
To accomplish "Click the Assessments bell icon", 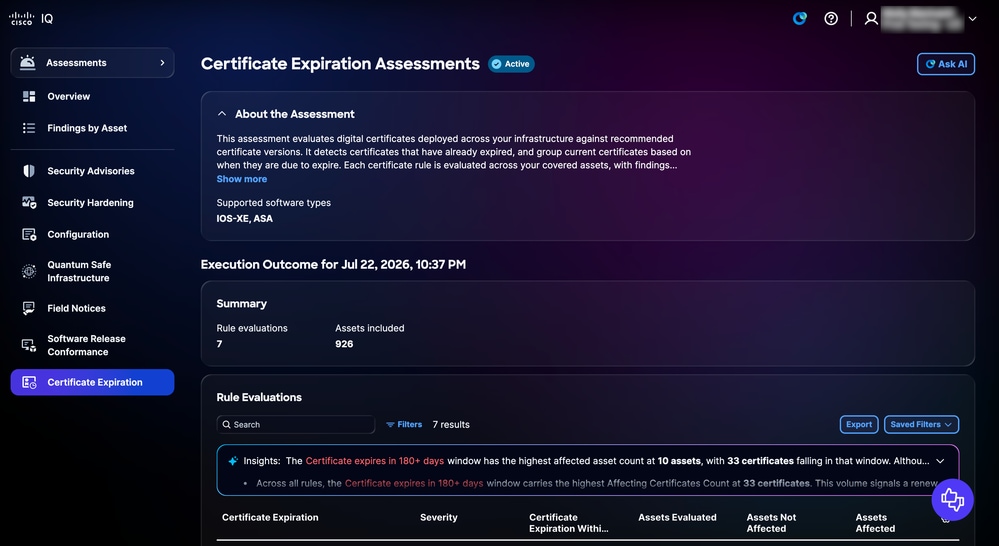I will 27,62.
